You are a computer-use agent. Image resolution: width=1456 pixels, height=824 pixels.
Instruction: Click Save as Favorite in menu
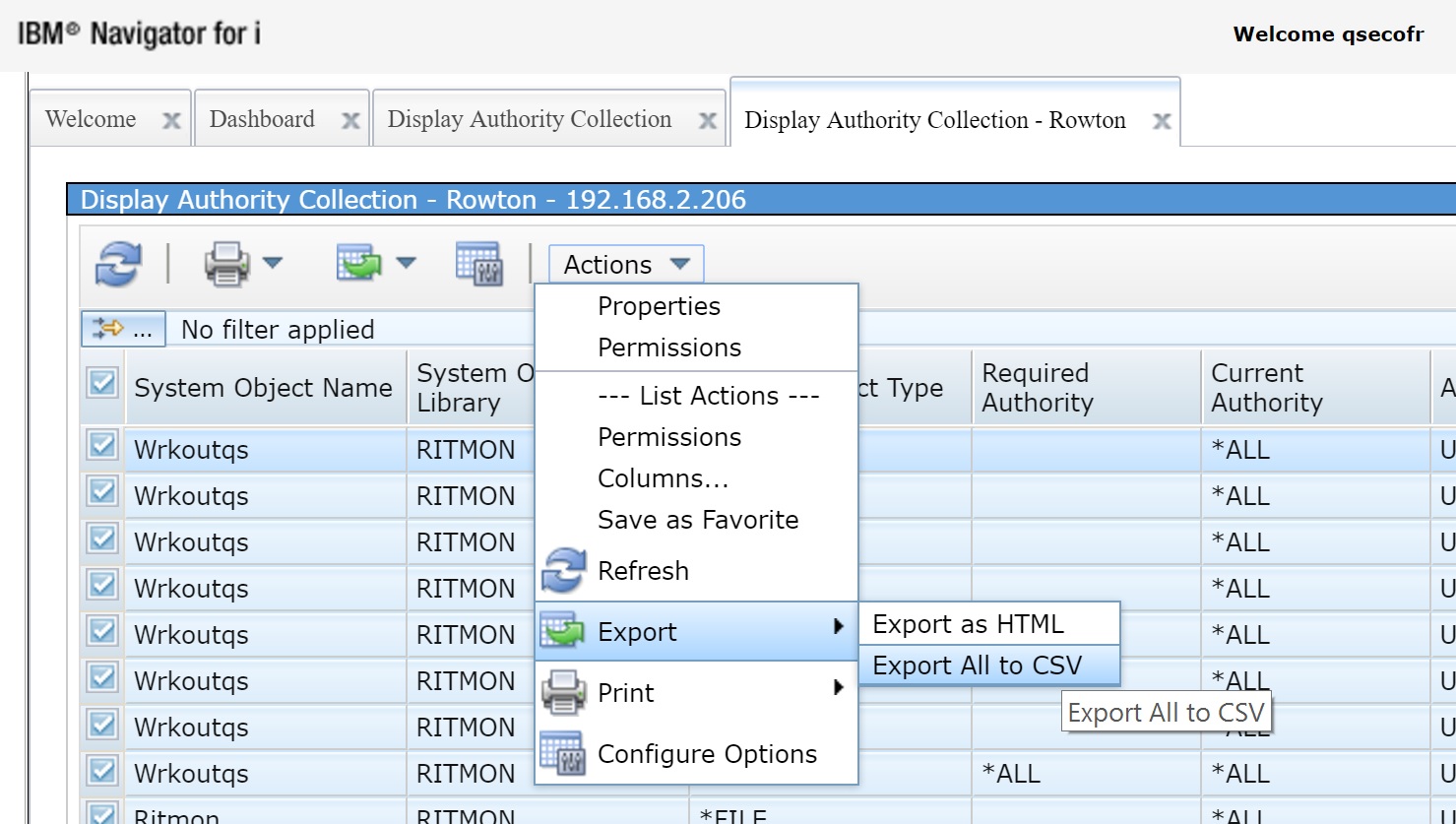[698, 520]
